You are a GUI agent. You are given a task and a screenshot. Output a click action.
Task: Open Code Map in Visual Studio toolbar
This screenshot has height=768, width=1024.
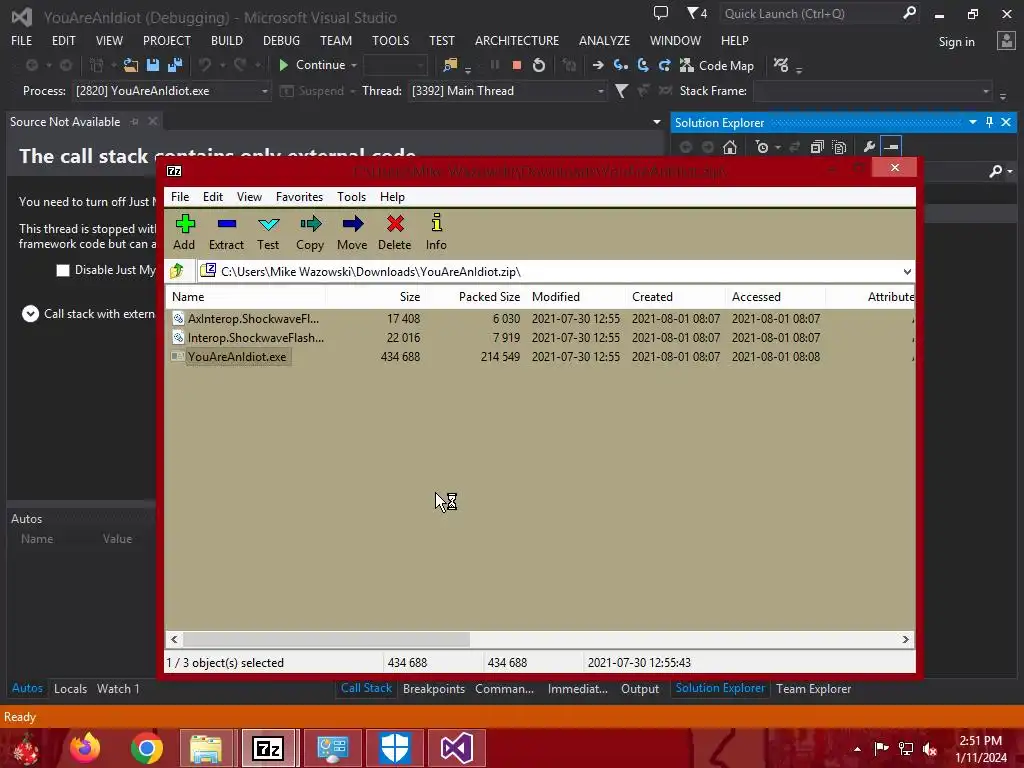pos(716,65)
